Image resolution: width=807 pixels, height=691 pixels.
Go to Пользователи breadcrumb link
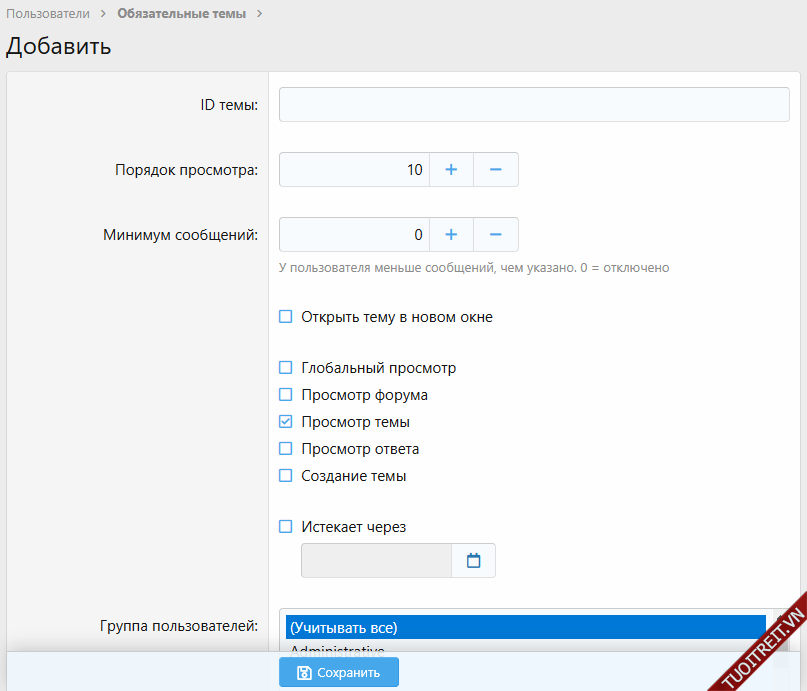tap(48, 14)
